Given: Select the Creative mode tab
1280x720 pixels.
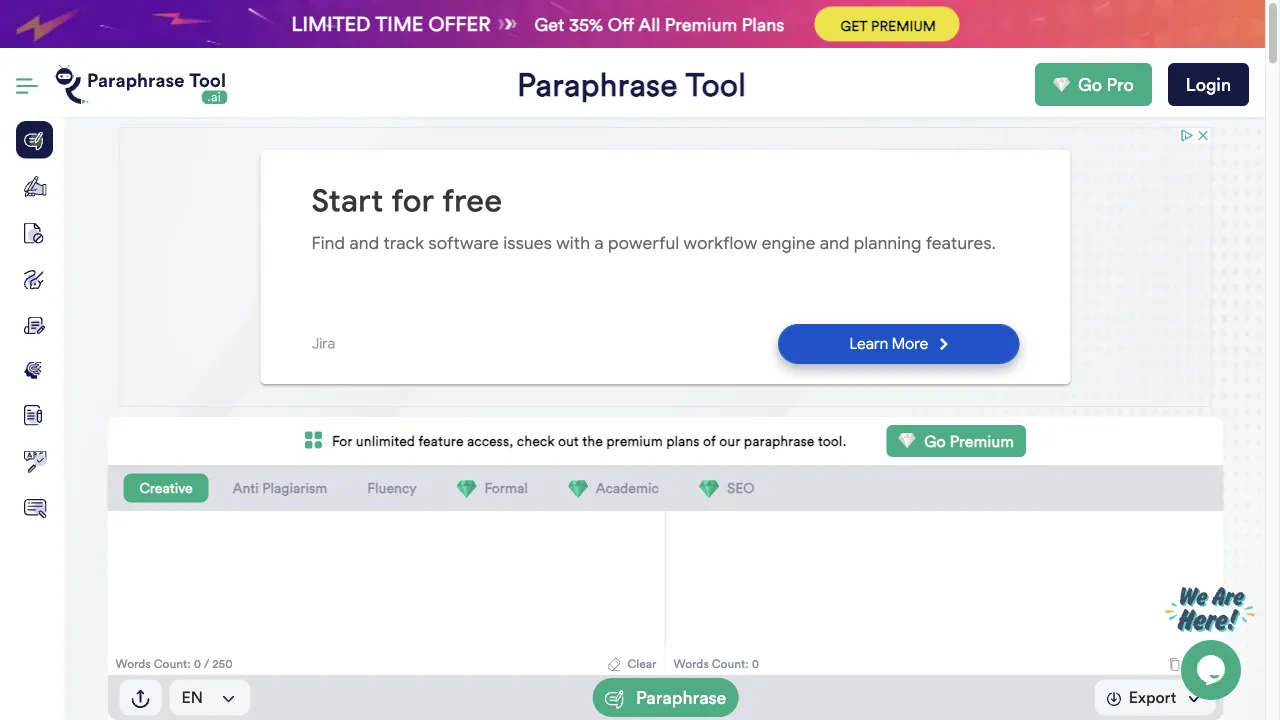Looking at the screenshot, I should 166,488.
